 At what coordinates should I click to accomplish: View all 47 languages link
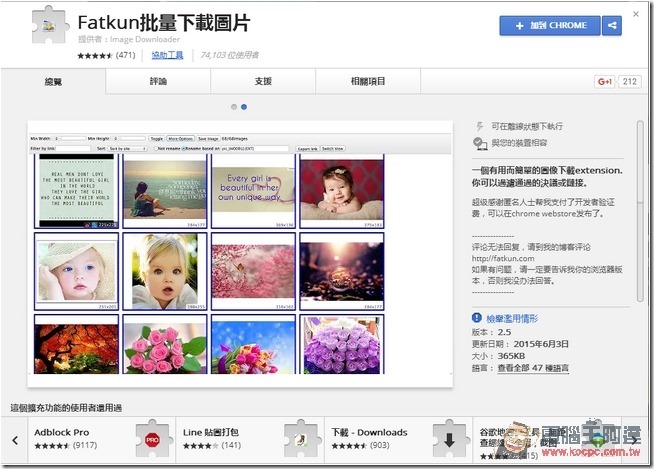pyautogui.click(x=533, y=368)
